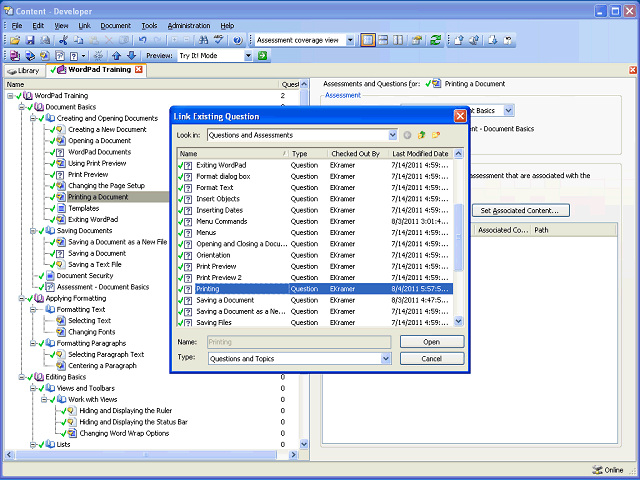640x480 pixels.
Task: Click the up one level folder icon
Action: coord(422,134)
